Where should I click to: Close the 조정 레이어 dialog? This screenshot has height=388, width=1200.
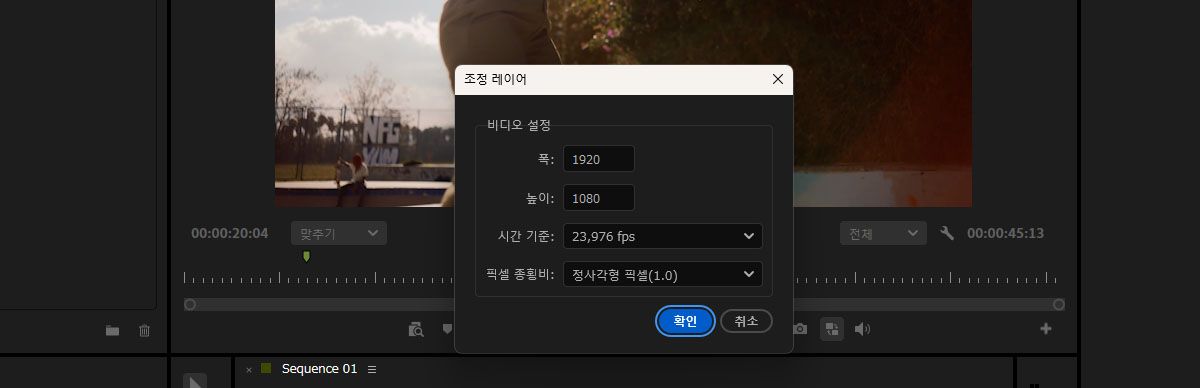777,79
